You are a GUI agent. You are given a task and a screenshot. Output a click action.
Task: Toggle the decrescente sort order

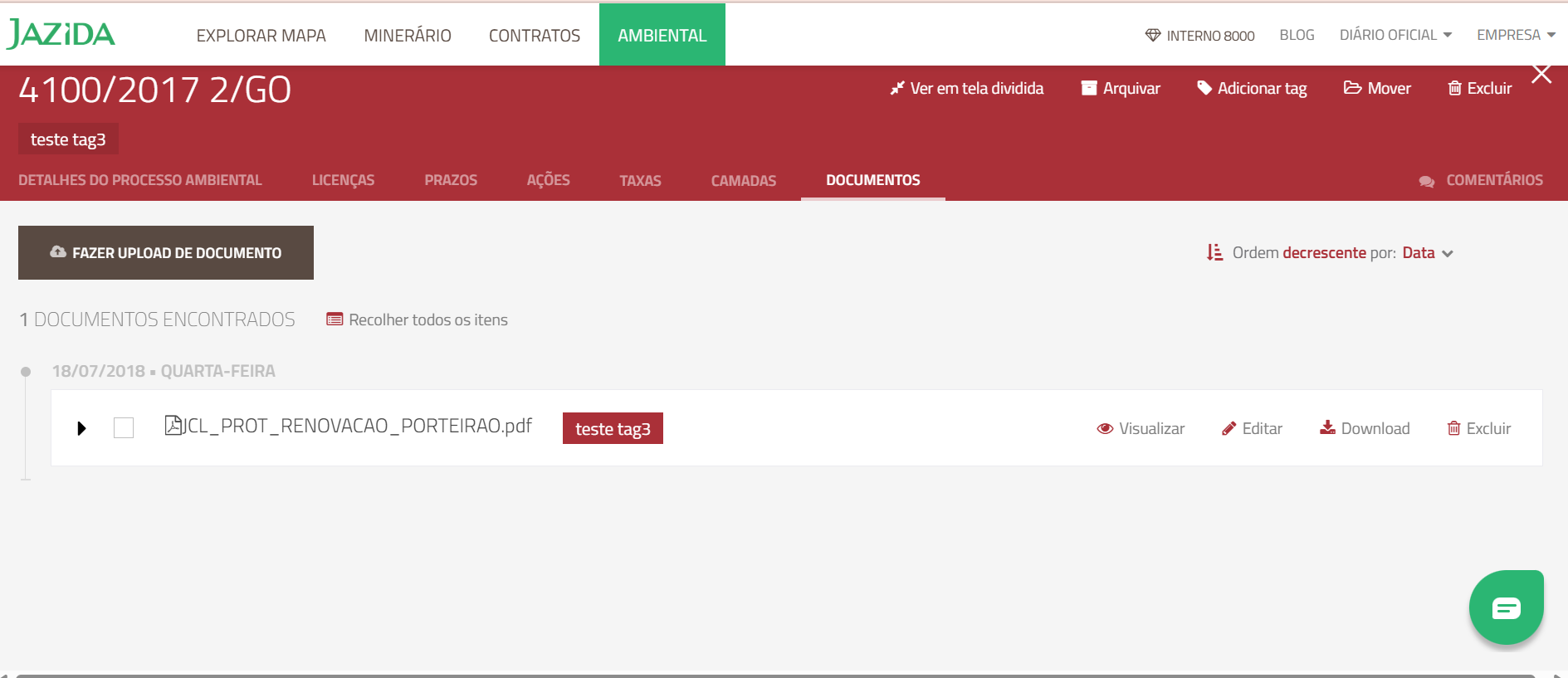coord(1324,253)
